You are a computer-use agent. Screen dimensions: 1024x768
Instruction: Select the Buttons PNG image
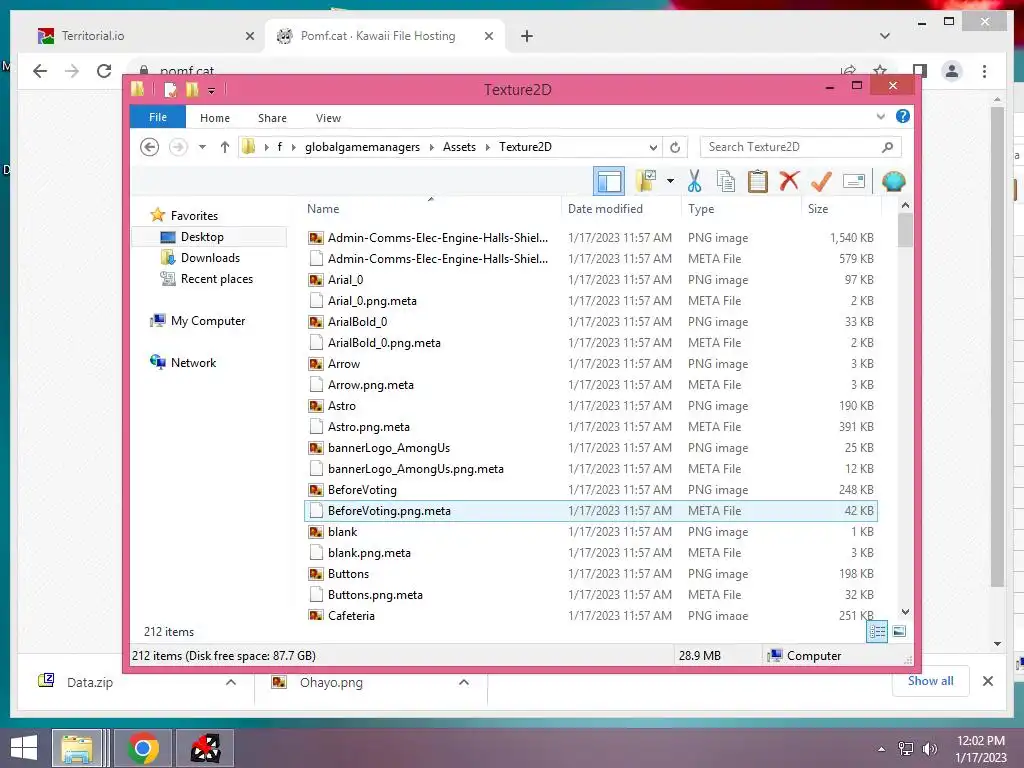click(x=590, y=573)
